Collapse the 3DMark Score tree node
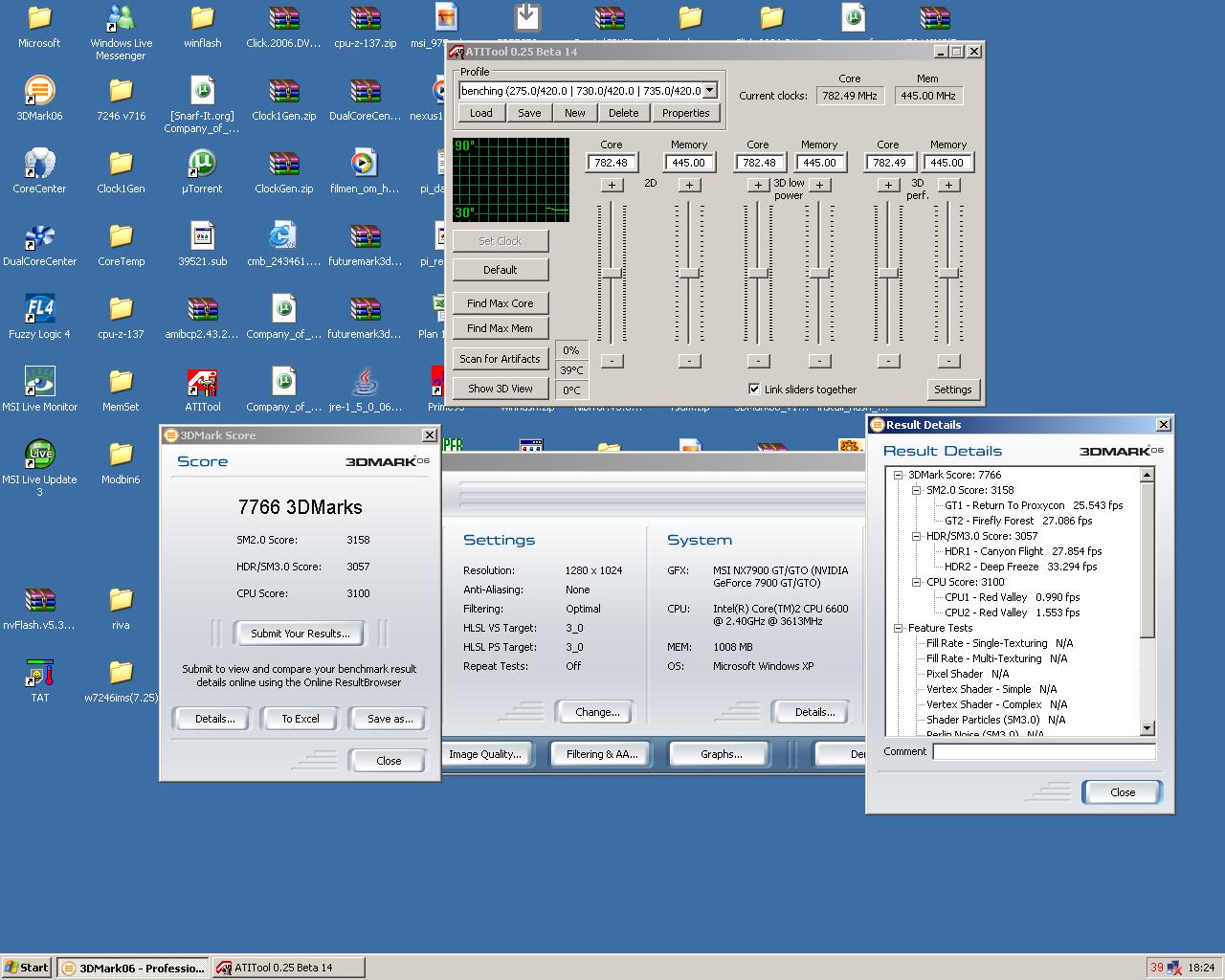1225x980 pixels. [x=899, y=475]
